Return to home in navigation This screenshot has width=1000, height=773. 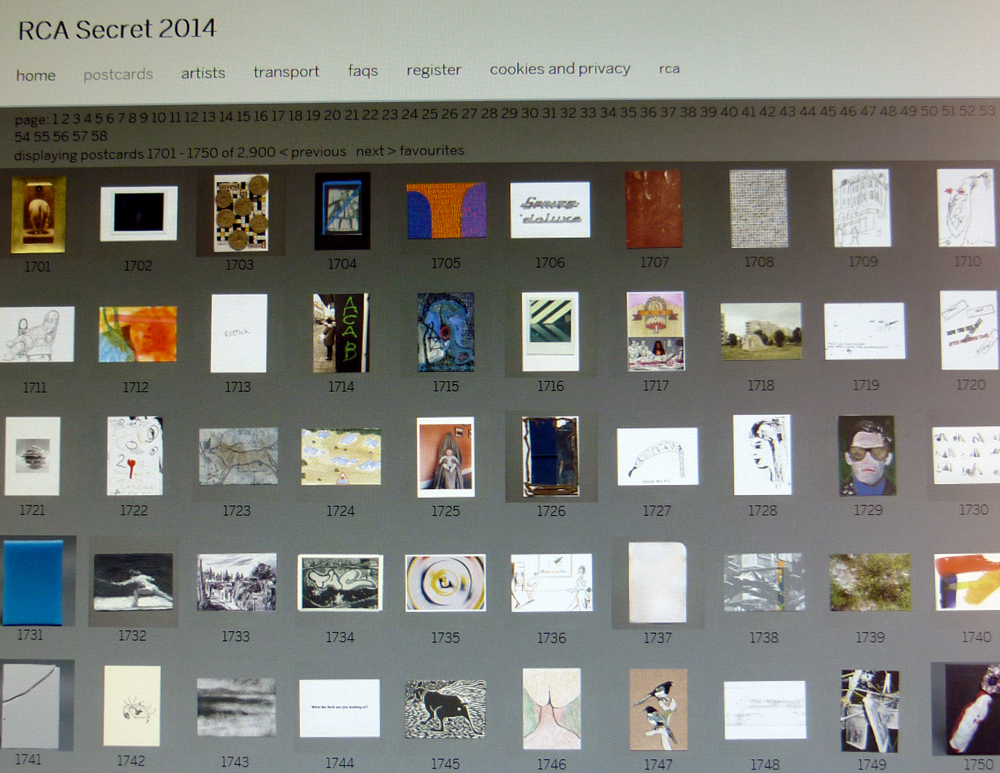click(x=36, y=75)
